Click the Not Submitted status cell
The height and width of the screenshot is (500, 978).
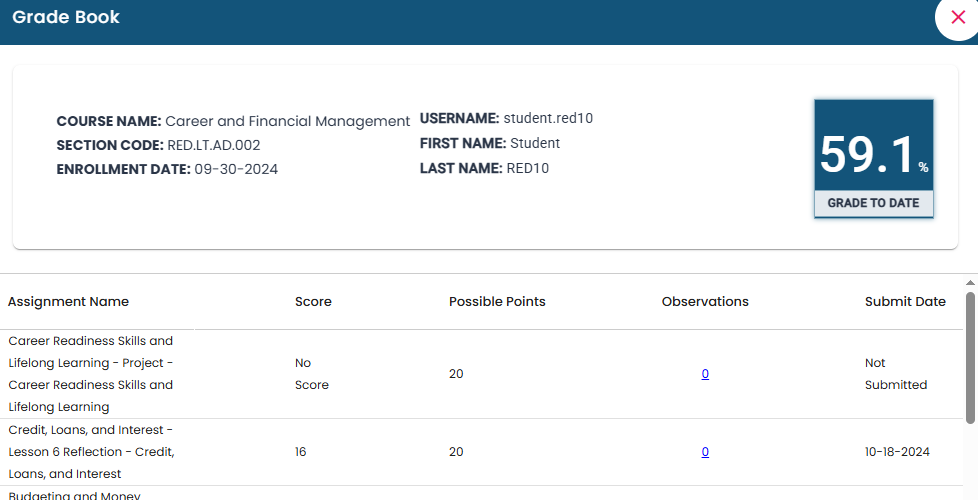point(895,374)
